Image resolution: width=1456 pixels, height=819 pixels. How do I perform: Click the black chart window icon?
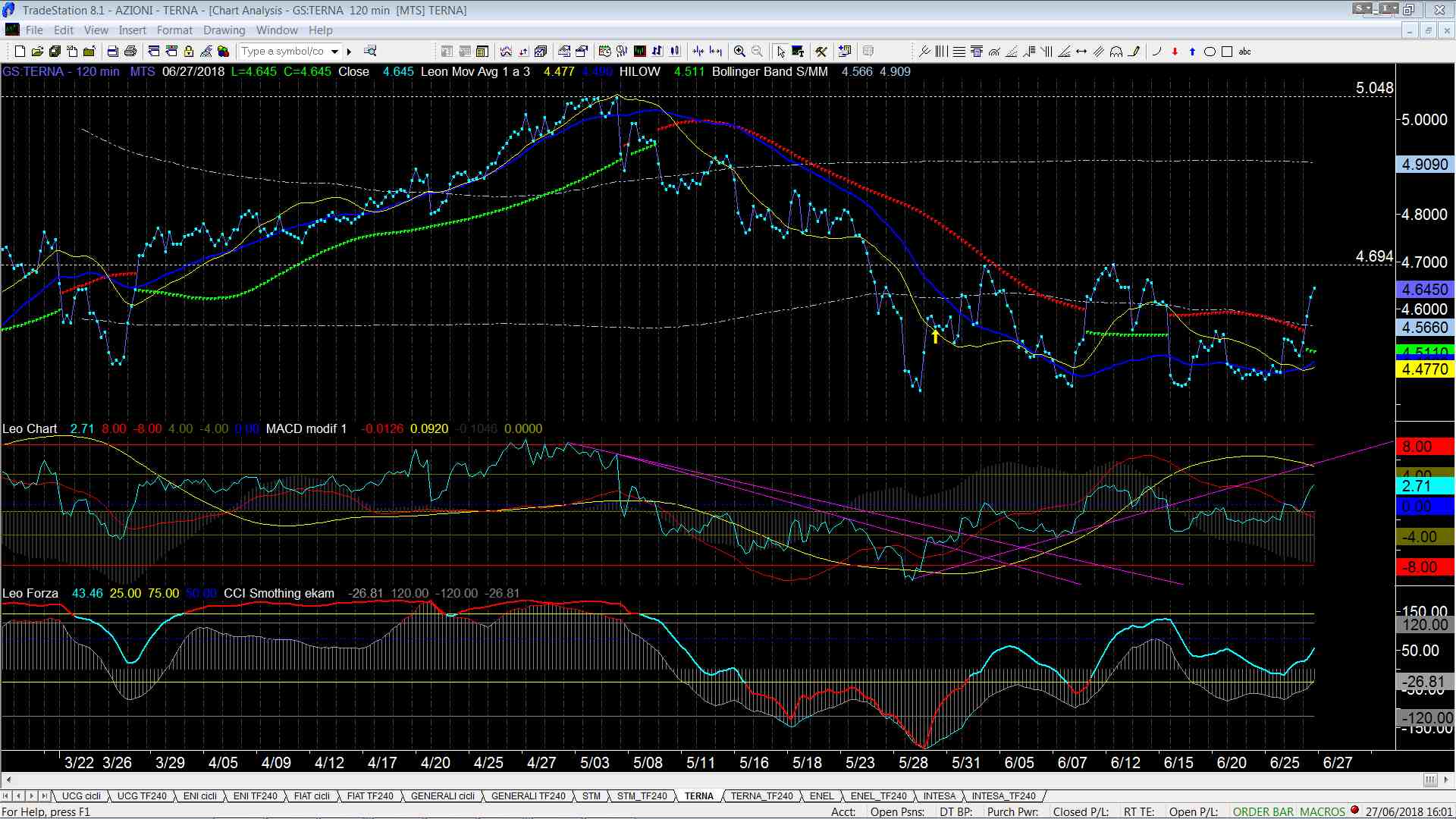639,52
